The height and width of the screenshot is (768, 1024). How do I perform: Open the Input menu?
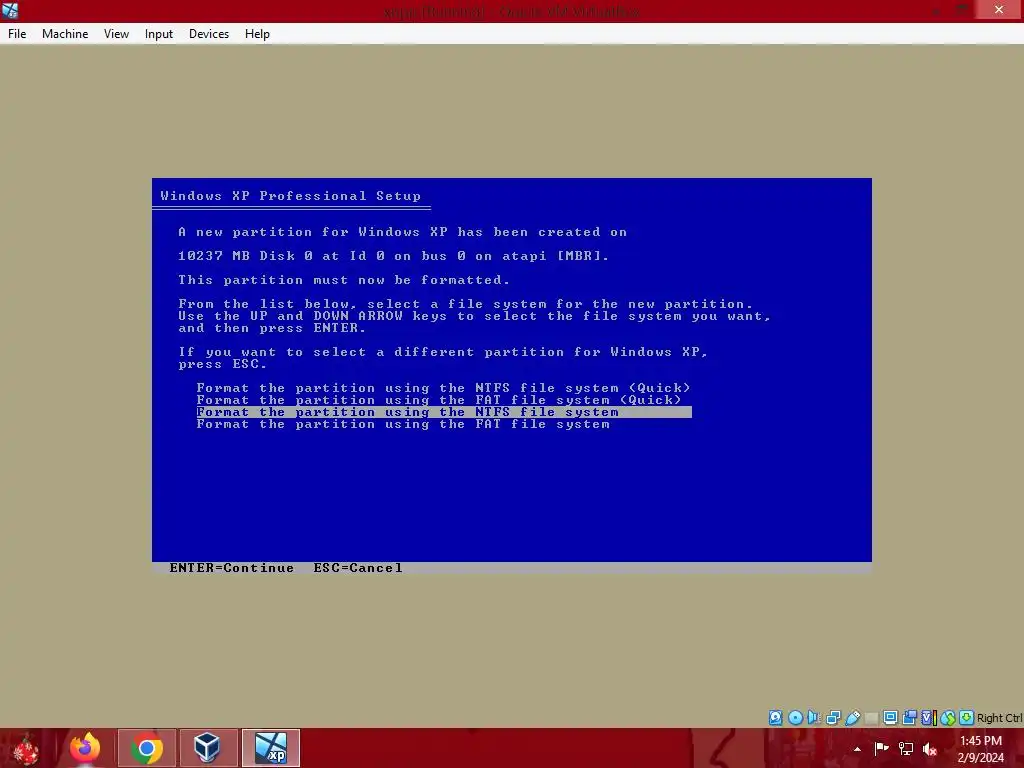tap(159, 34)
